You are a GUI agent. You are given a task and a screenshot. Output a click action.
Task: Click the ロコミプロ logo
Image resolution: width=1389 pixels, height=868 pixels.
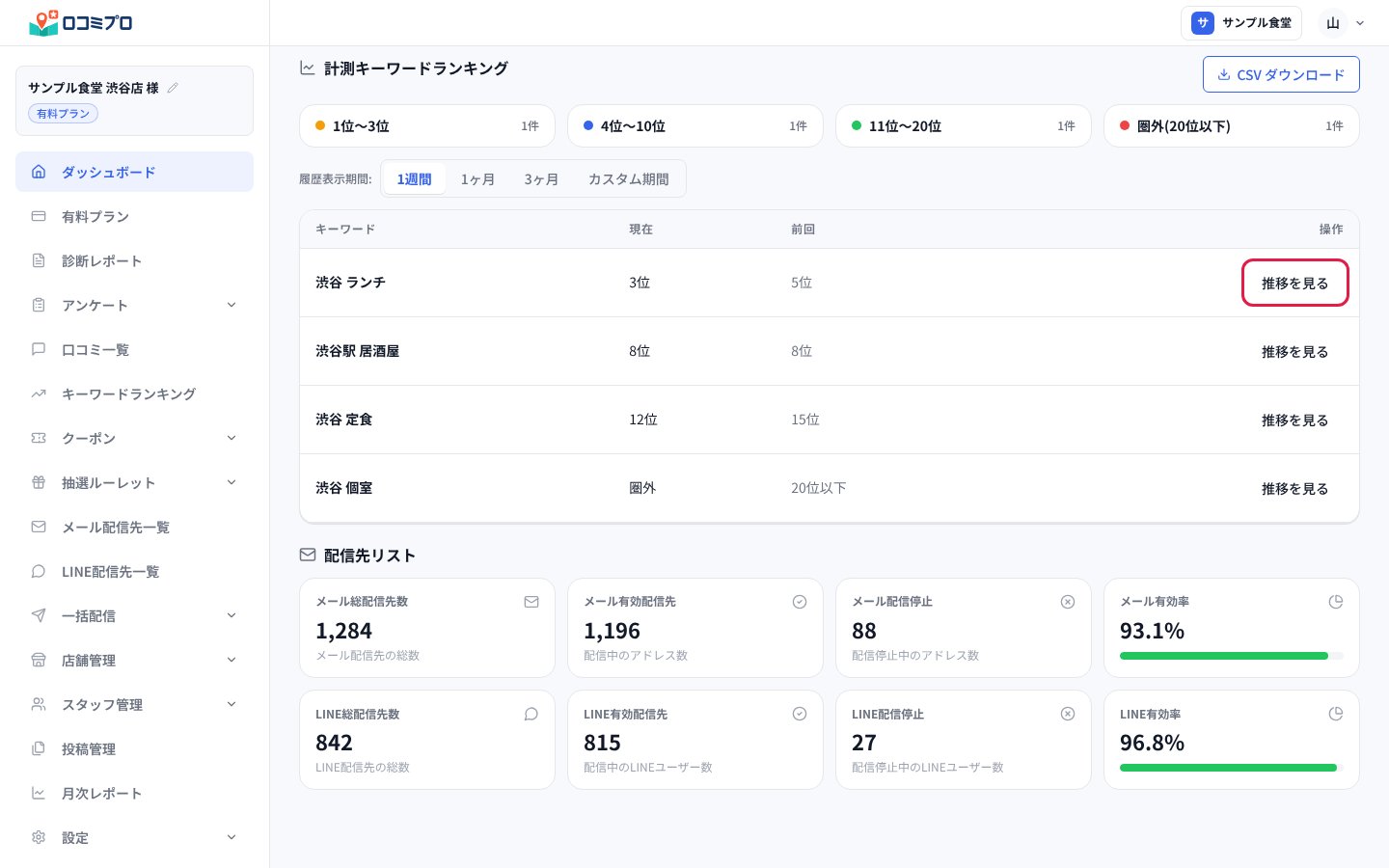(81, 23)
